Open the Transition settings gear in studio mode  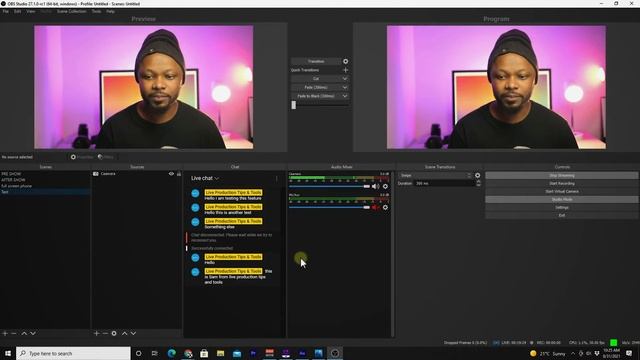click(x=345, y=61)
